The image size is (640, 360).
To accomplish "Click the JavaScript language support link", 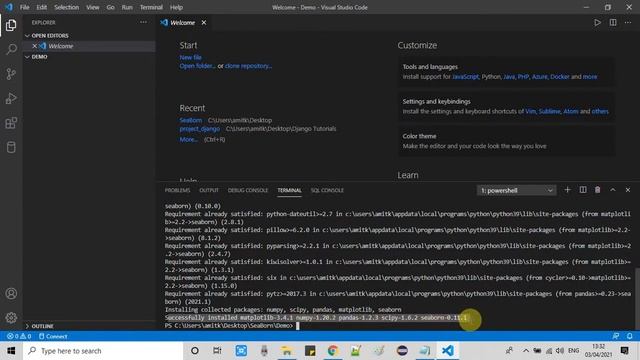I will [465, 77].
